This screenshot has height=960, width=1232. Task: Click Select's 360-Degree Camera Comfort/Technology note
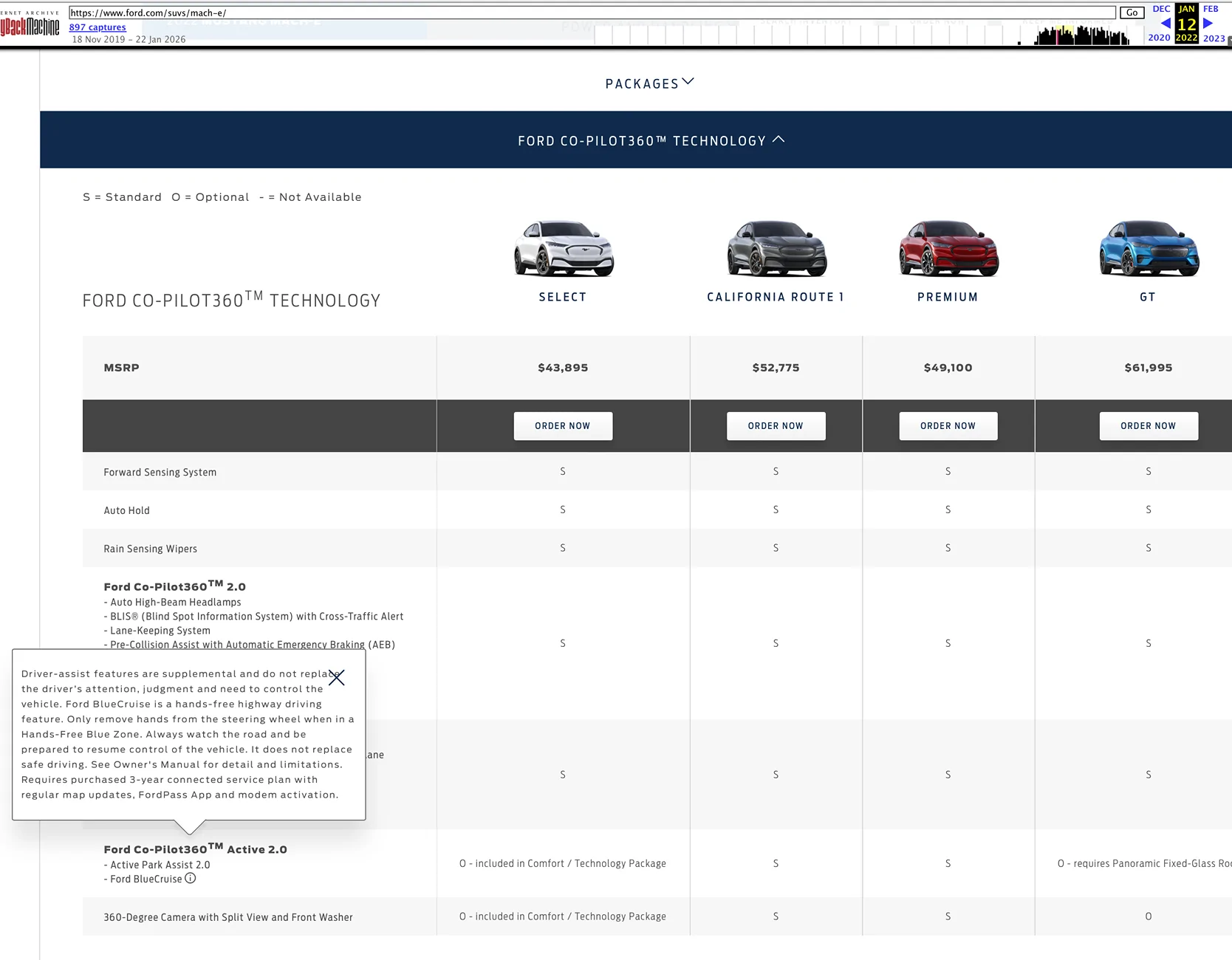[x=563, y=916]
